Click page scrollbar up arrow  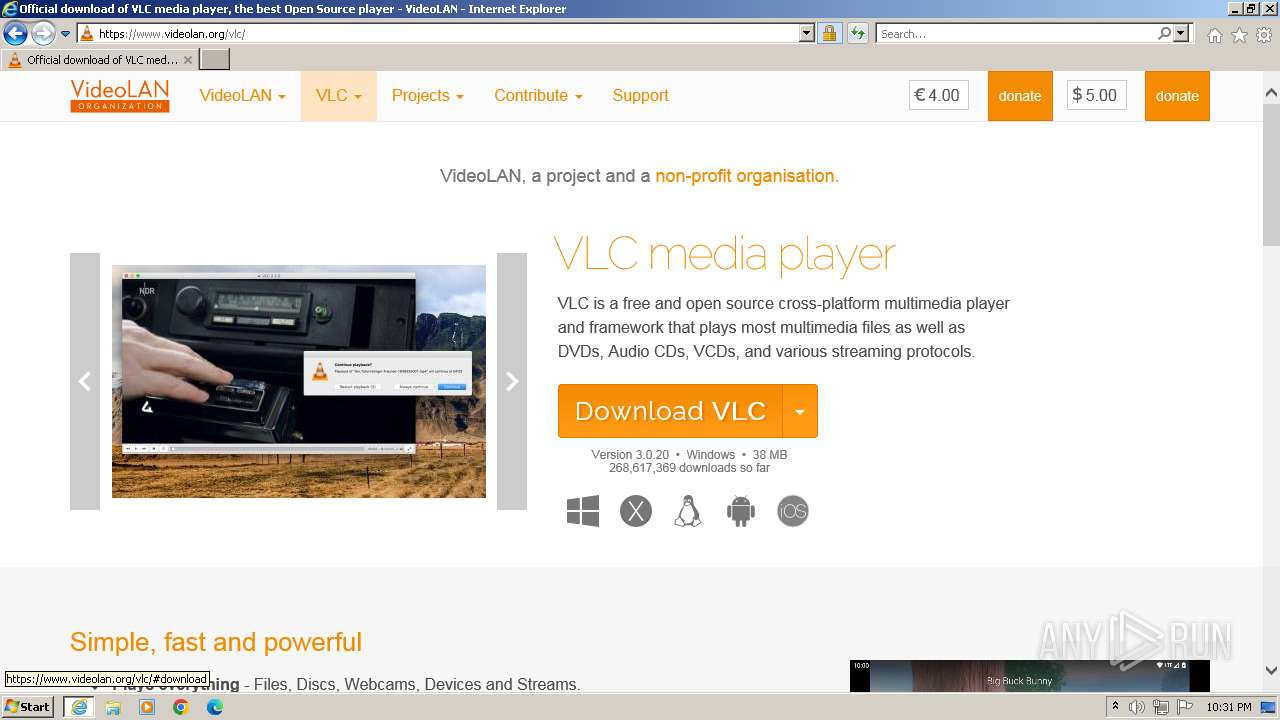tap(1271, 93)
